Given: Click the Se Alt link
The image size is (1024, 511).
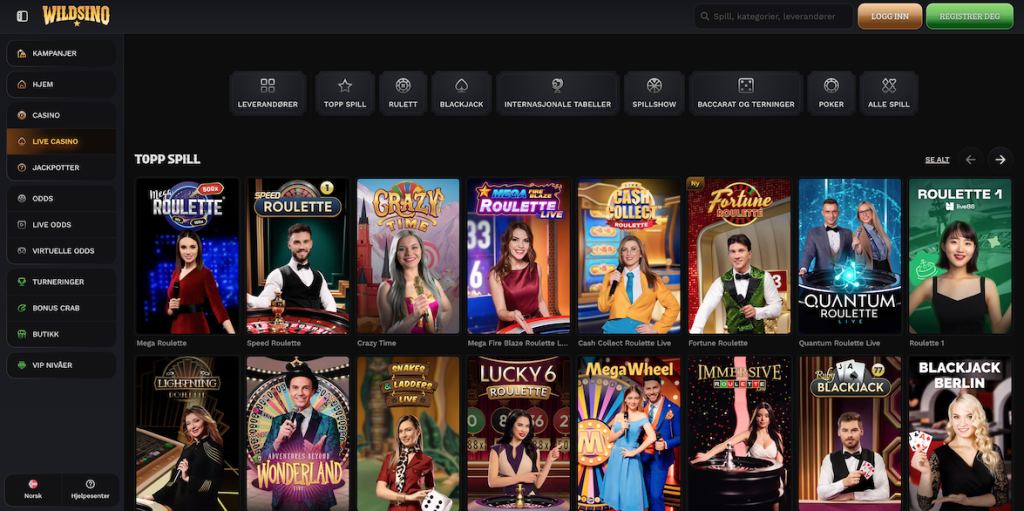Looking at the screenshot, I should [937, 159].
